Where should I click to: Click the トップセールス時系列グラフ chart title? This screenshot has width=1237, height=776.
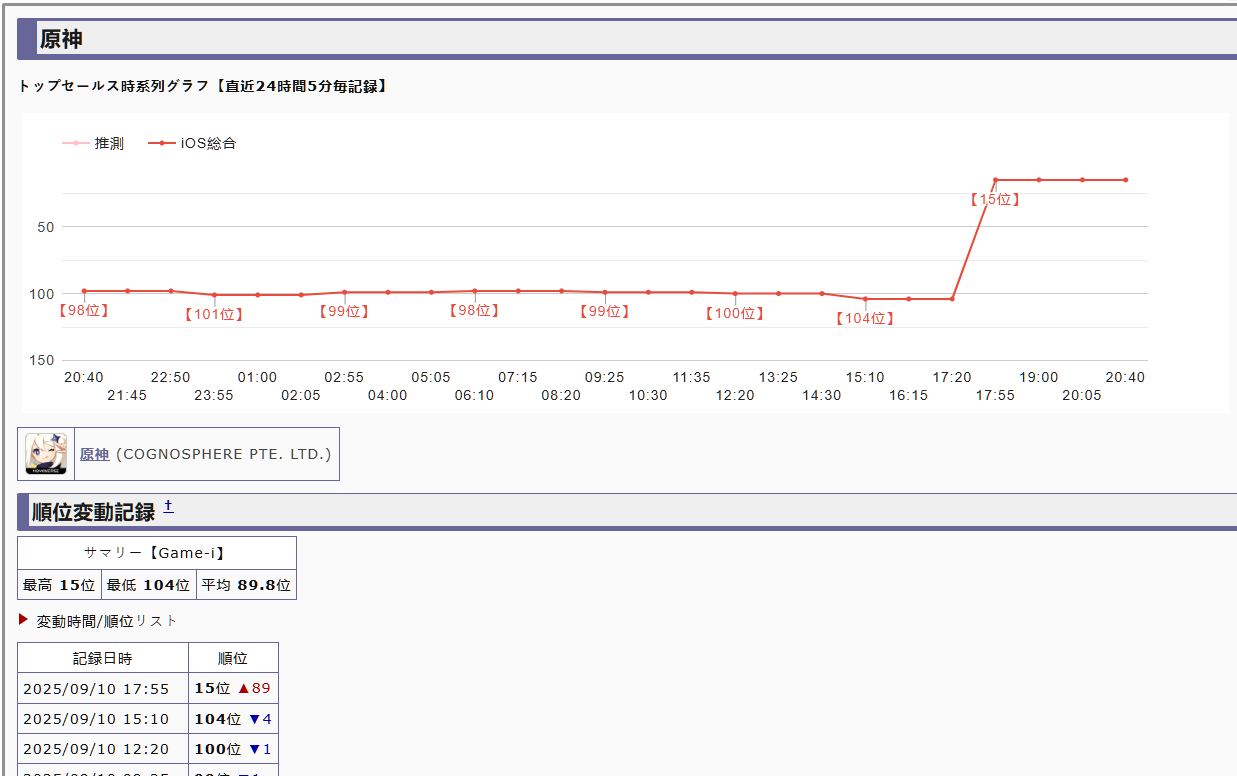pos(204,86)
